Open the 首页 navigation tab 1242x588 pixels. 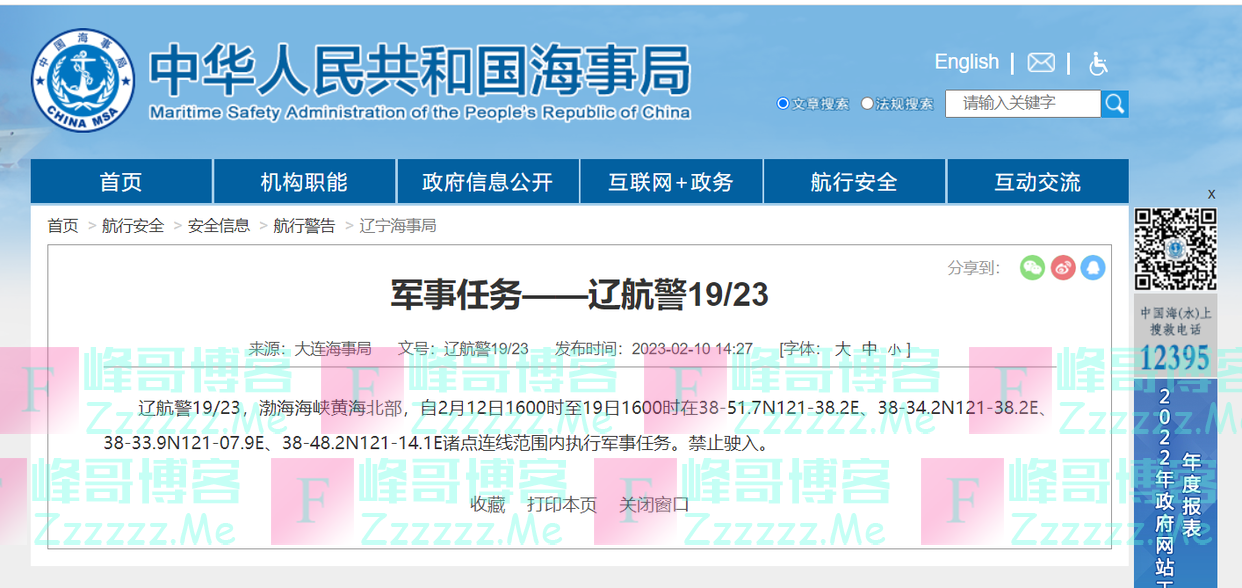click(x=121, y=182)
